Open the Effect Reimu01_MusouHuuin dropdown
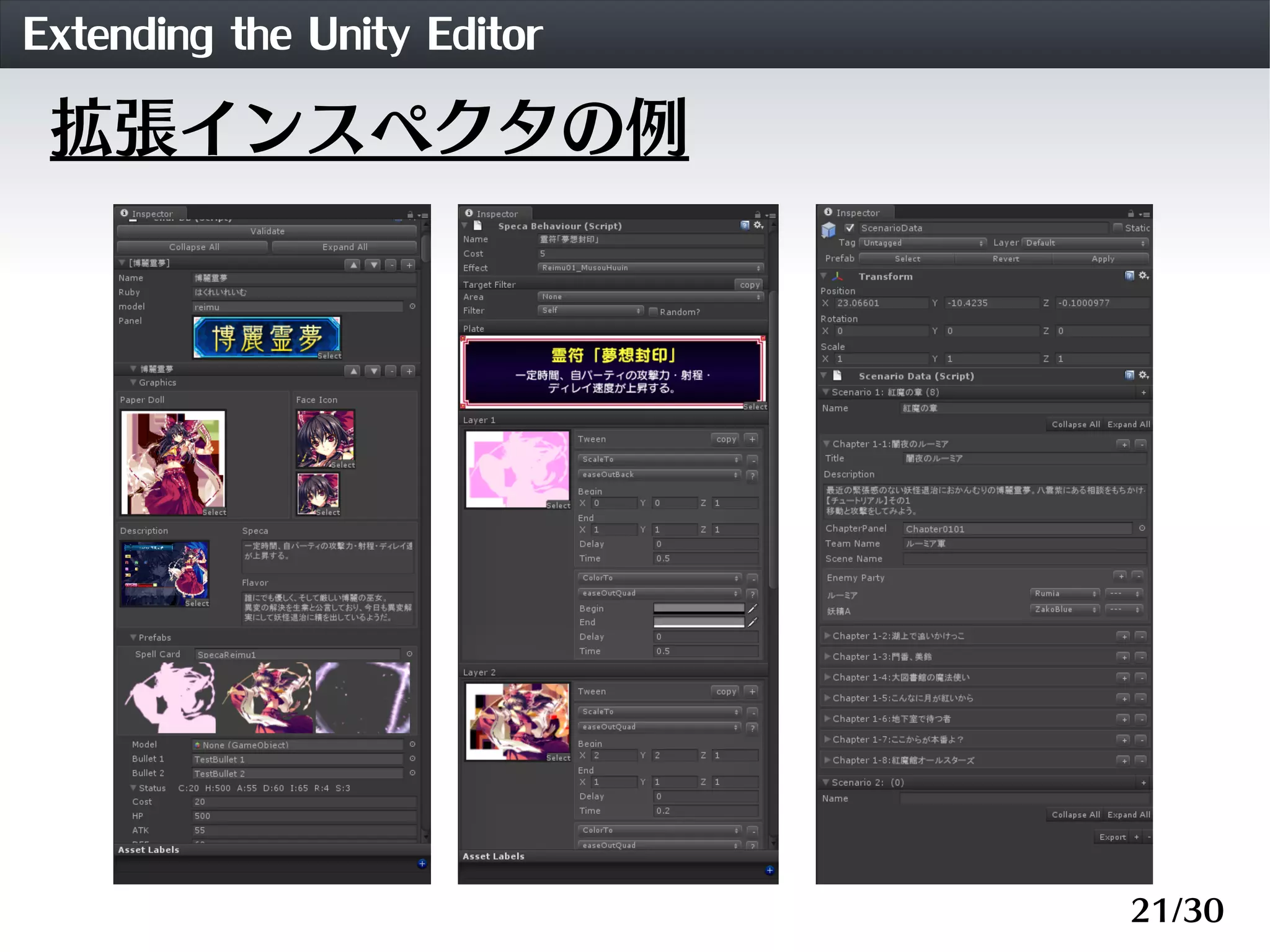 pyautogui.click(x=651, y=268)
